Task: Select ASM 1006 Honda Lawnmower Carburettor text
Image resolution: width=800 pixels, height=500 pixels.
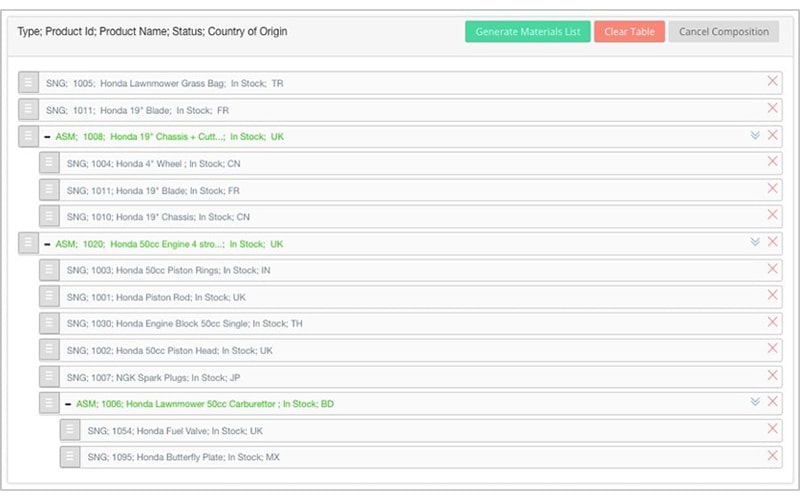Action: pyautogui.click(x=205, y=404)
